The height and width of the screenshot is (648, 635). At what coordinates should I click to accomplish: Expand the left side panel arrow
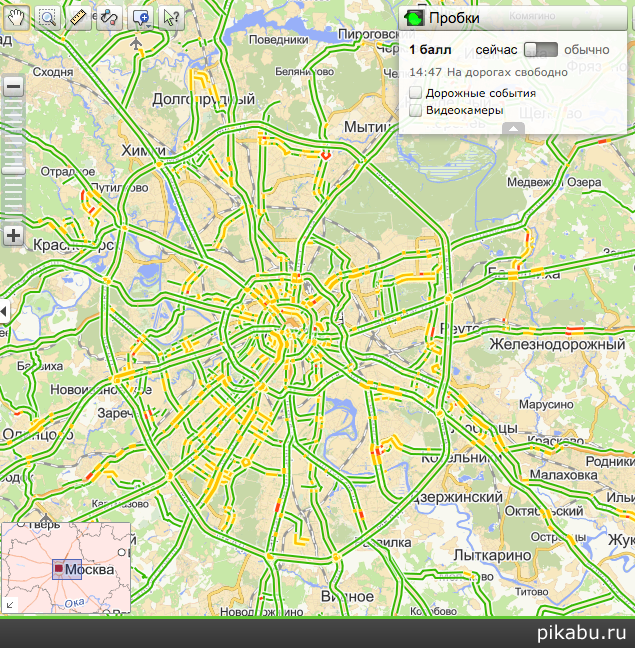(4, 312)
